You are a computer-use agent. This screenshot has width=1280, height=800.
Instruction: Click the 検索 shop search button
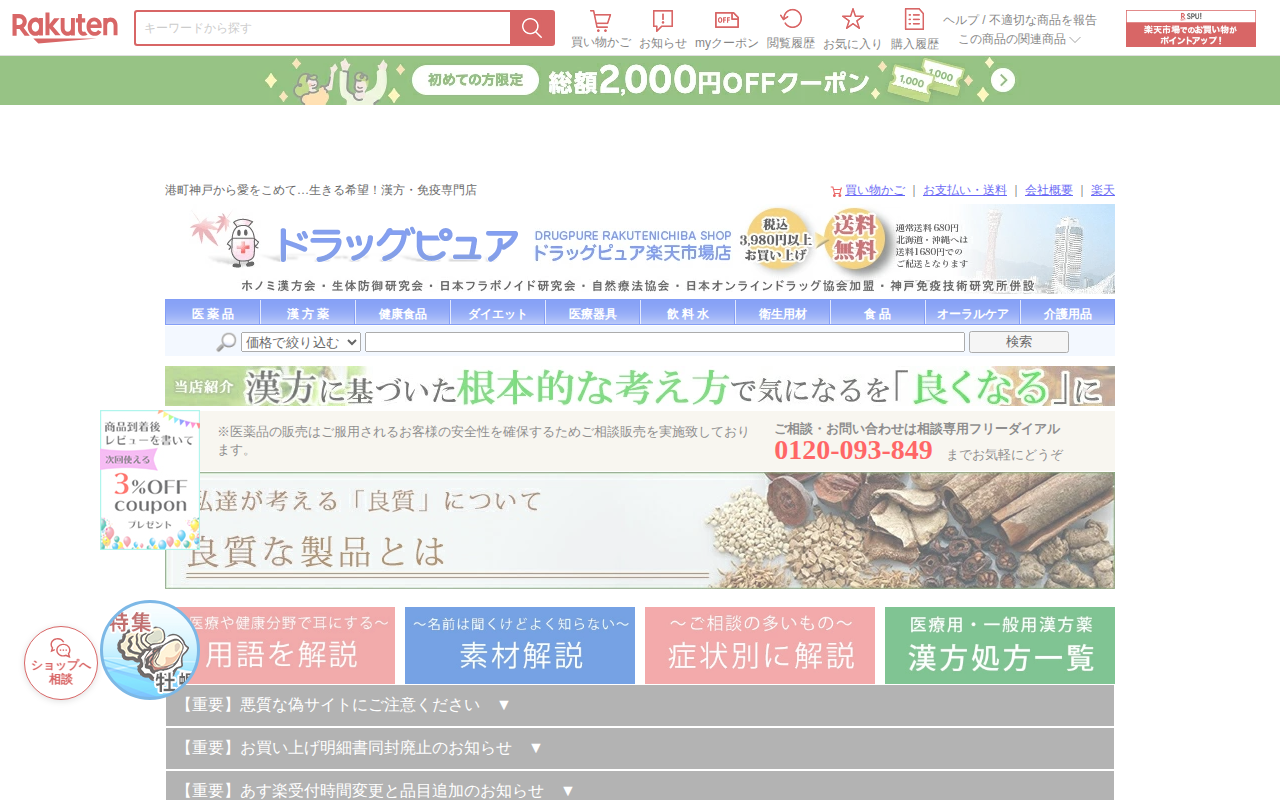[1019, 342]
